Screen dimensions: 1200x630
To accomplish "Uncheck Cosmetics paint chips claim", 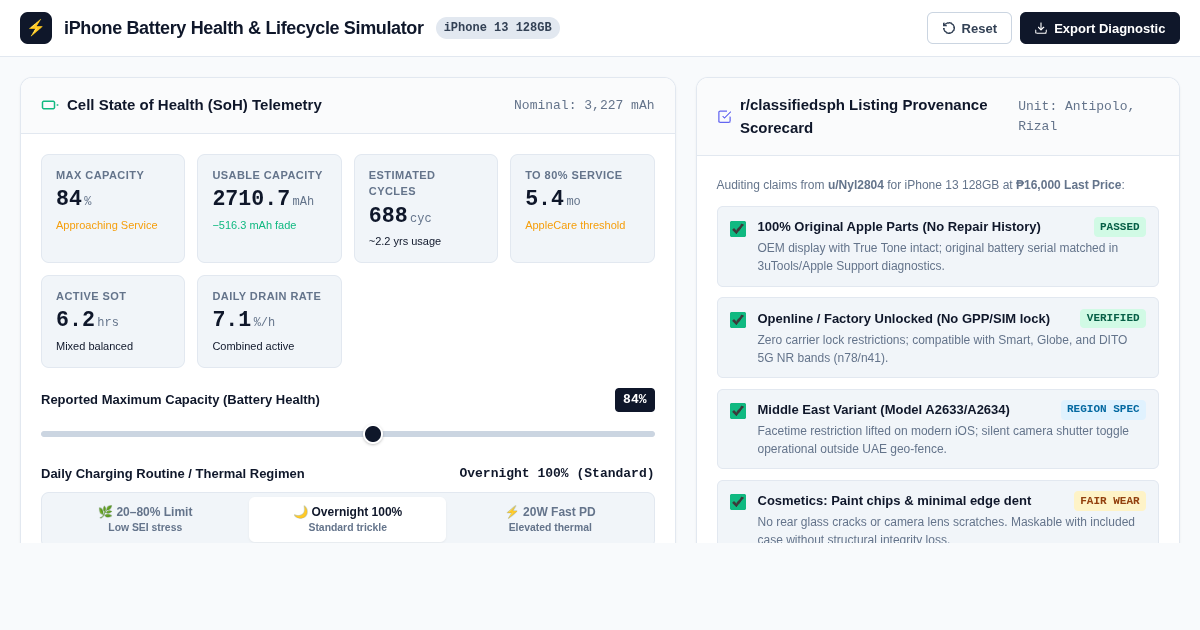I will coord(738,502).
